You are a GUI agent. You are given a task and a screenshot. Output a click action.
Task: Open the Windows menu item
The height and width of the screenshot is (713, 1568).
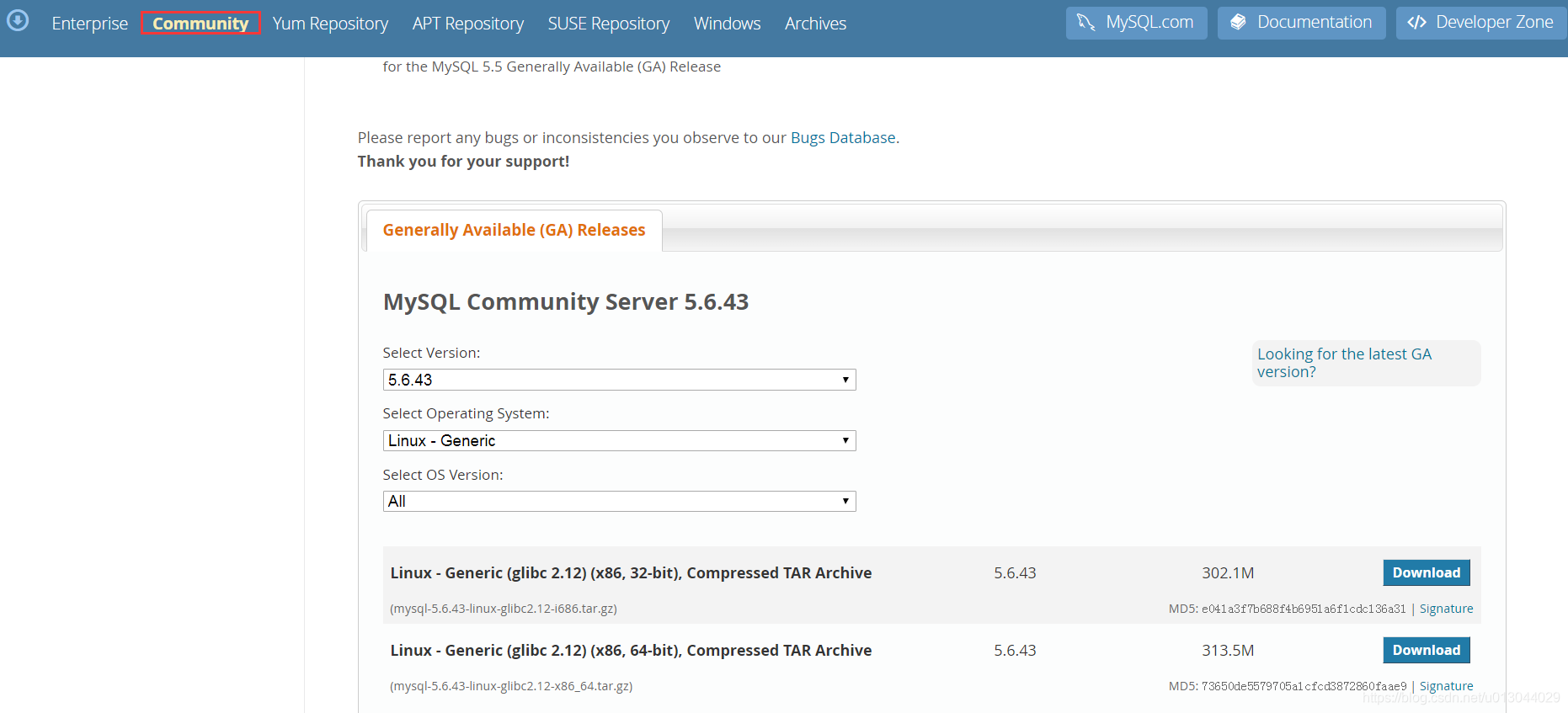tap(728, 24)
